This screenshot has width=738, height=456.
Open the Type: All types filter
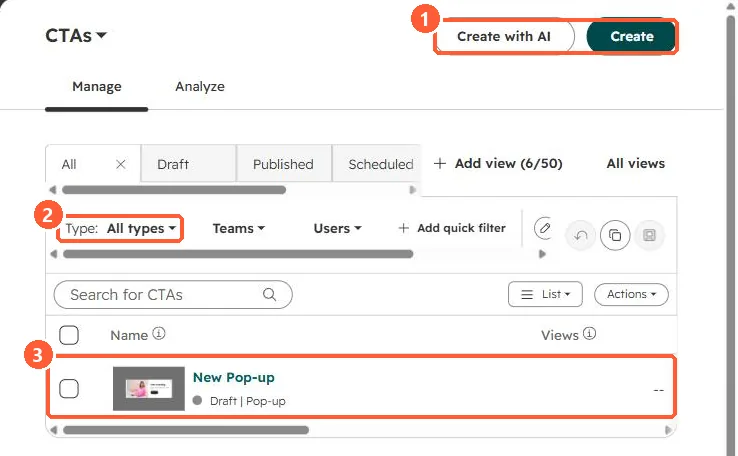(x=120, y=229)
